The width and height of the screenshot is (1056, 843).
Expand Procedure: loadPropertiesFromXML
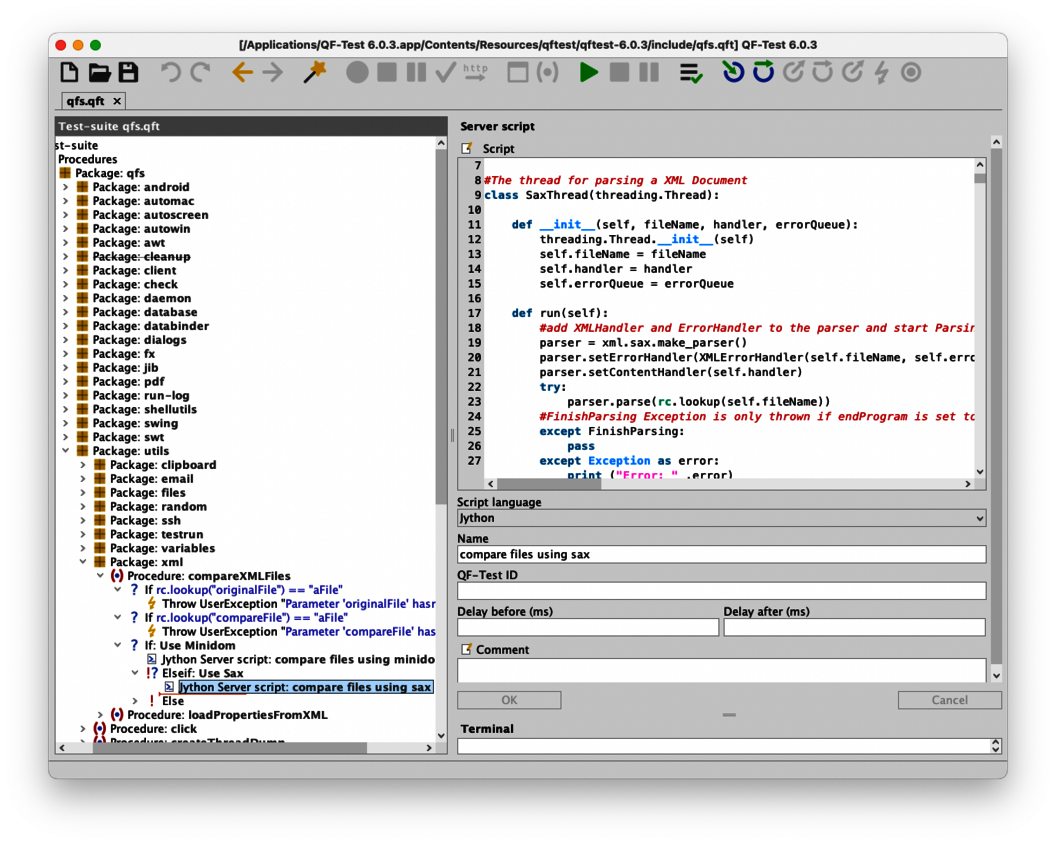pos(100,715)
